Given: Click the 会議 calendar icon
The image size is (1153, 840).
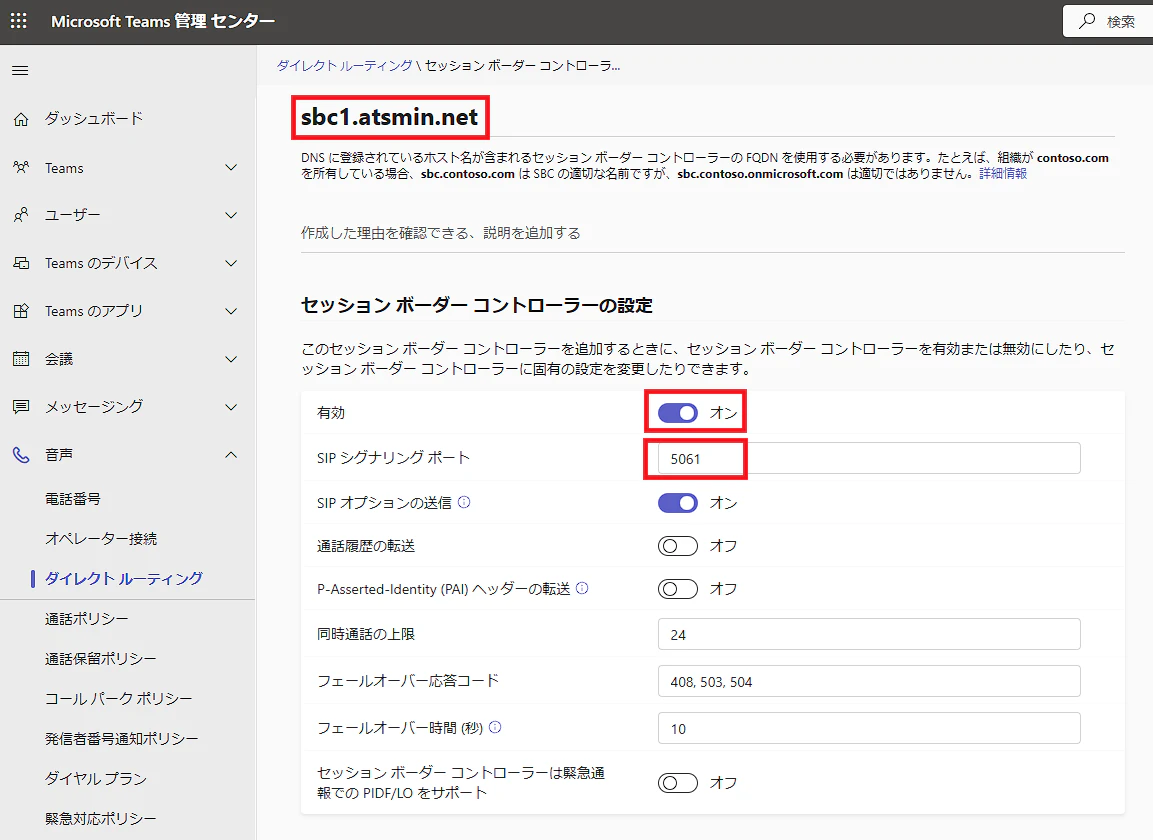Looking at the screenshot, I should pos(21,359).
